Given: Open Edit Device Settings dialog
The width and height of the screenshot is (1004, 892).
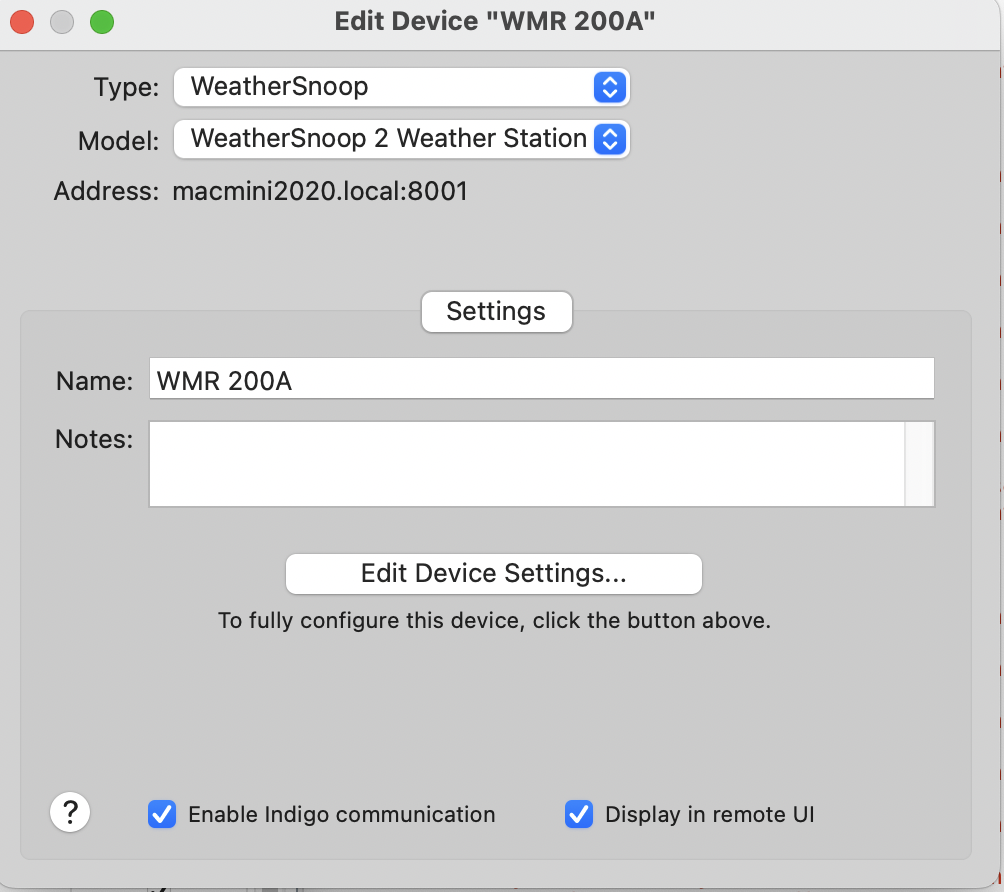Looking at the screenshot, I should (494, 574).
